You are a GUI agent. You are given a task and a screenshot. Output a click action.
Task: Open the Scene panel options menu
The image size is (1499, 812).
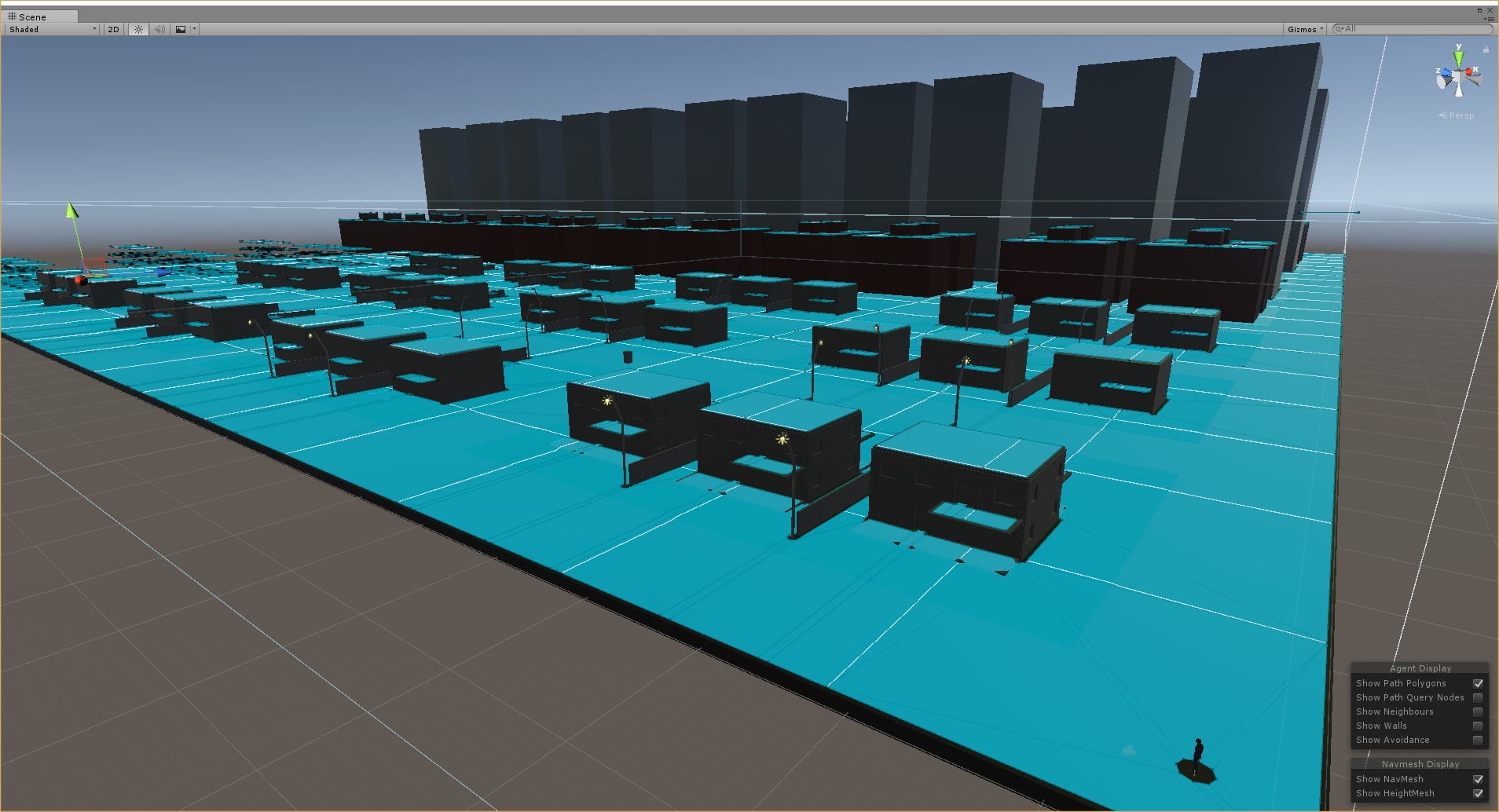[1488, 19]
